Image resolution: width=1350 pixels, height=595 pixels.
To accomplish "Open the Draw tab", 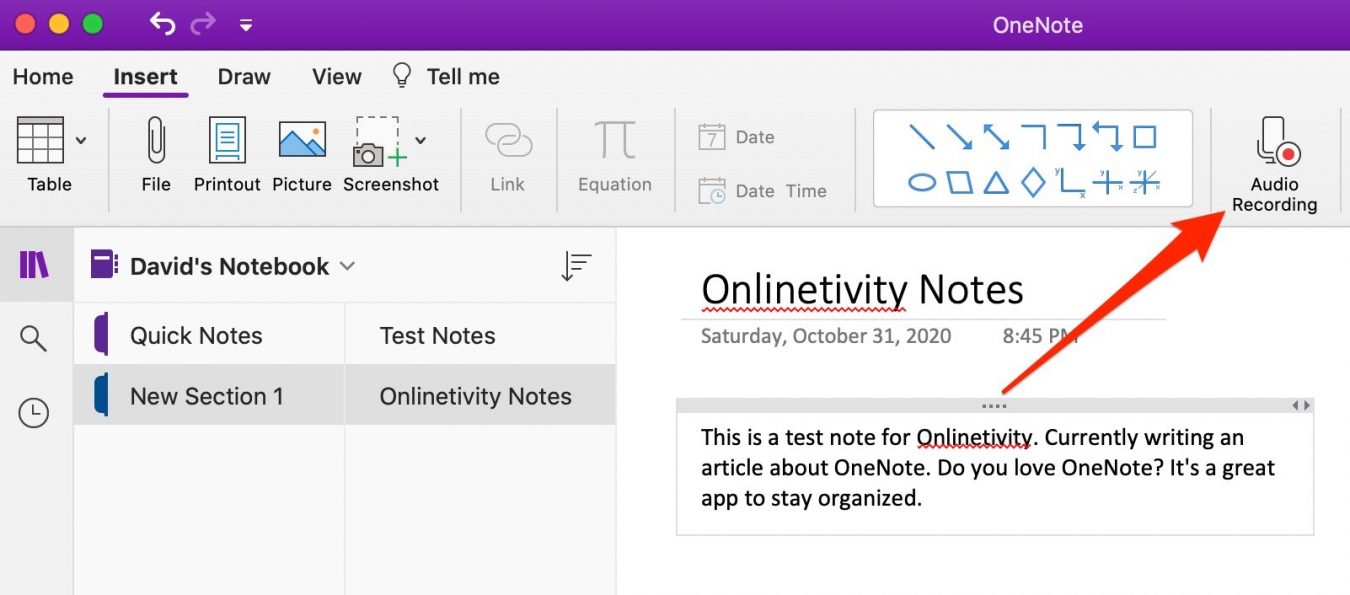I will pos(244,77).
